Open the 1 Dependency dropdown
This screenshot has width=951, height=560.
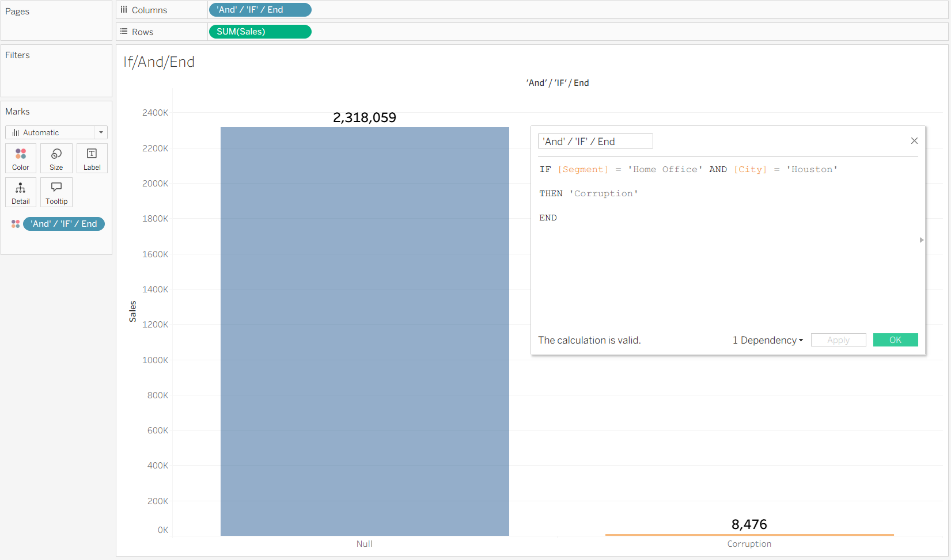click(768, 340)
